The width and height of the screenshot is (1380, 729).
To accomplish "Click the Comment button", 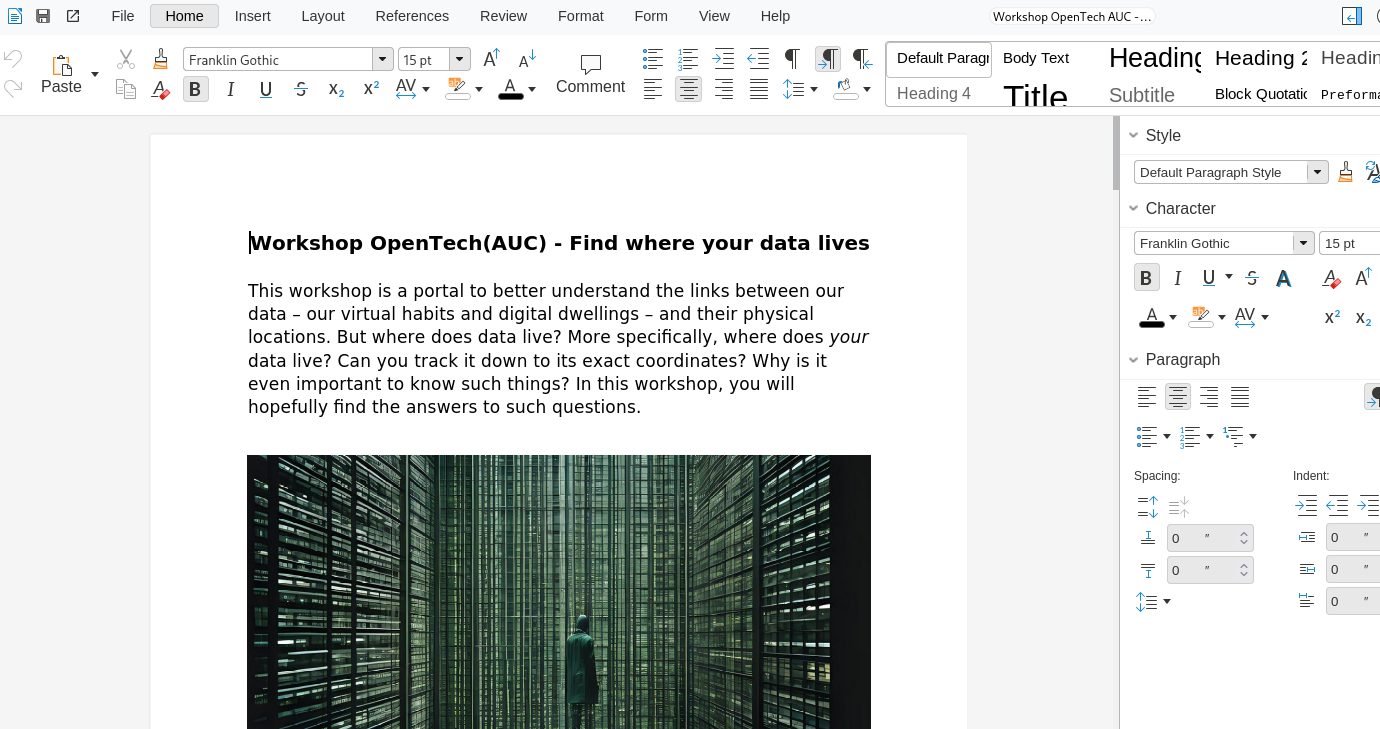I will tap(590, 74).
